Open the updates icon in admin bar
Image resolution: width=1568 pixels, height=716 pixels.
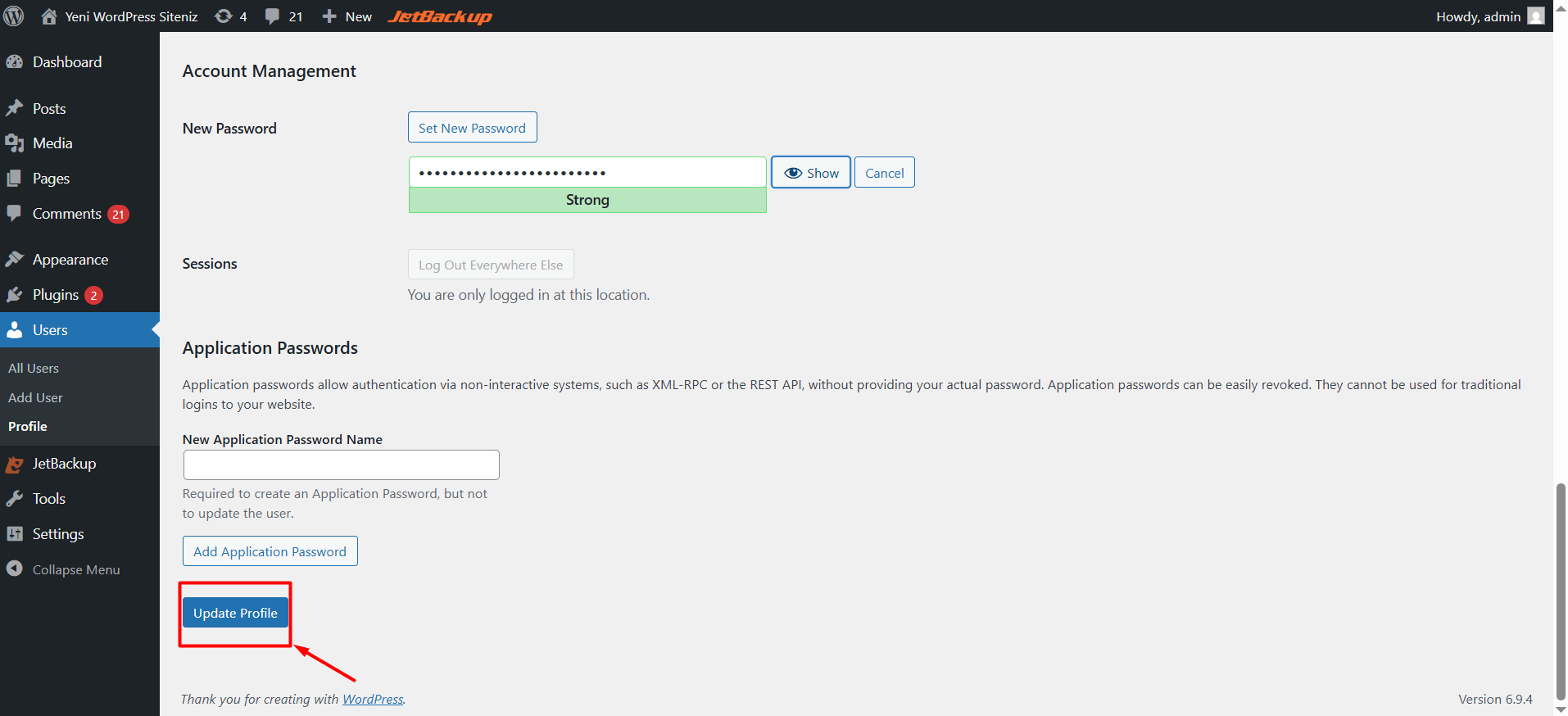tap(230, 16)
